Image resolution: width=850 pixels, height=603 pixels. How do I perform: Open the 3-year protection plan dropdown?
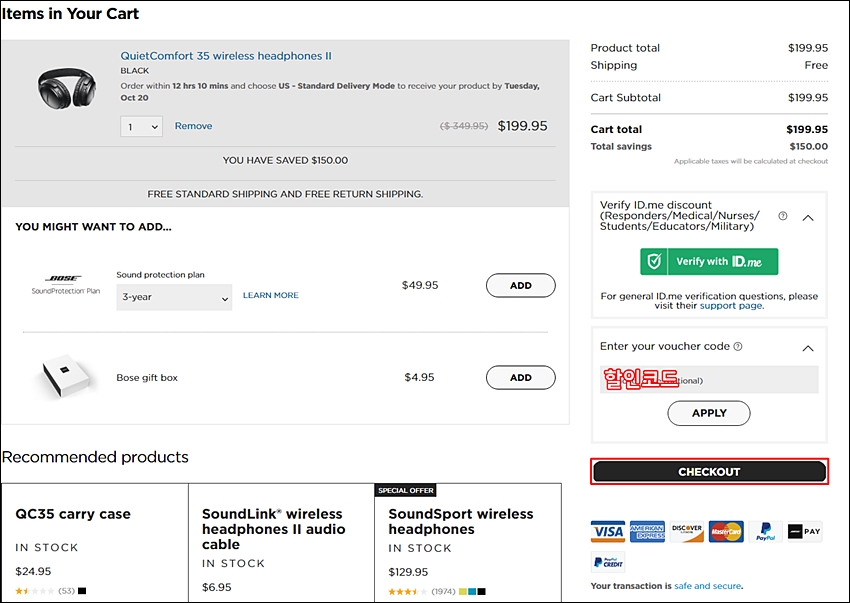click(174, 297)
